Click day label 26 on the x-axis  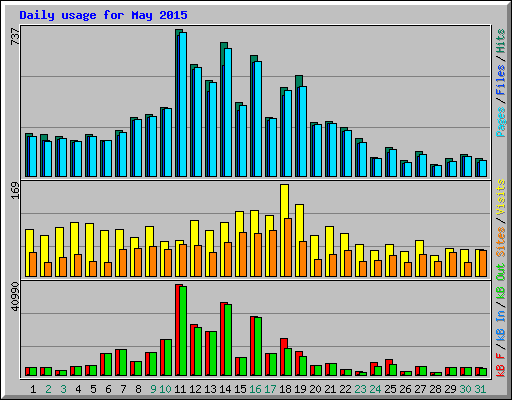[x=405, y=389]
